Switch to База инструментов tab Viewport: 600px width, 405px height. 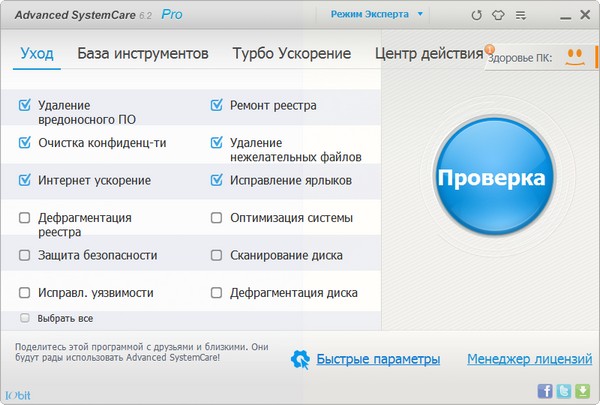click(143, 53)
